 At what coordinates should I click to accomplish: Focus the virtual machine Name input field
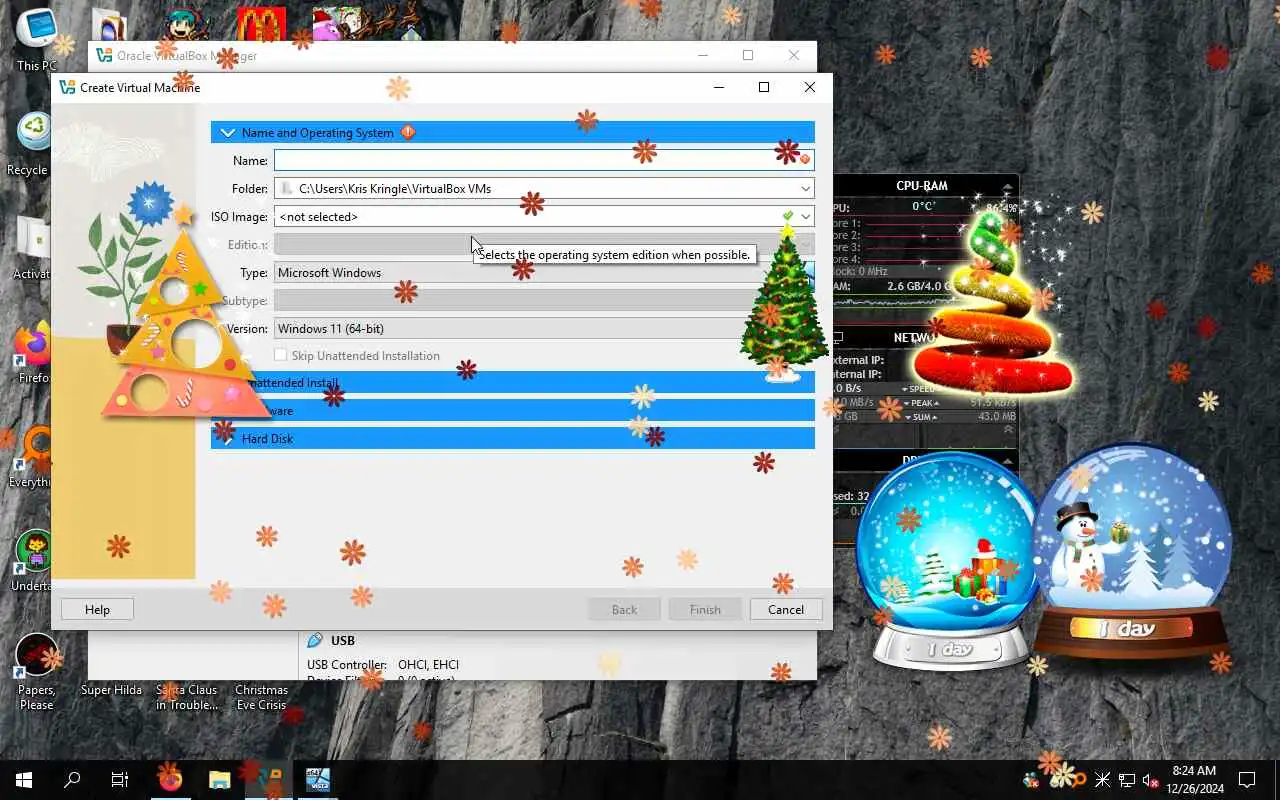pos(544,160)
